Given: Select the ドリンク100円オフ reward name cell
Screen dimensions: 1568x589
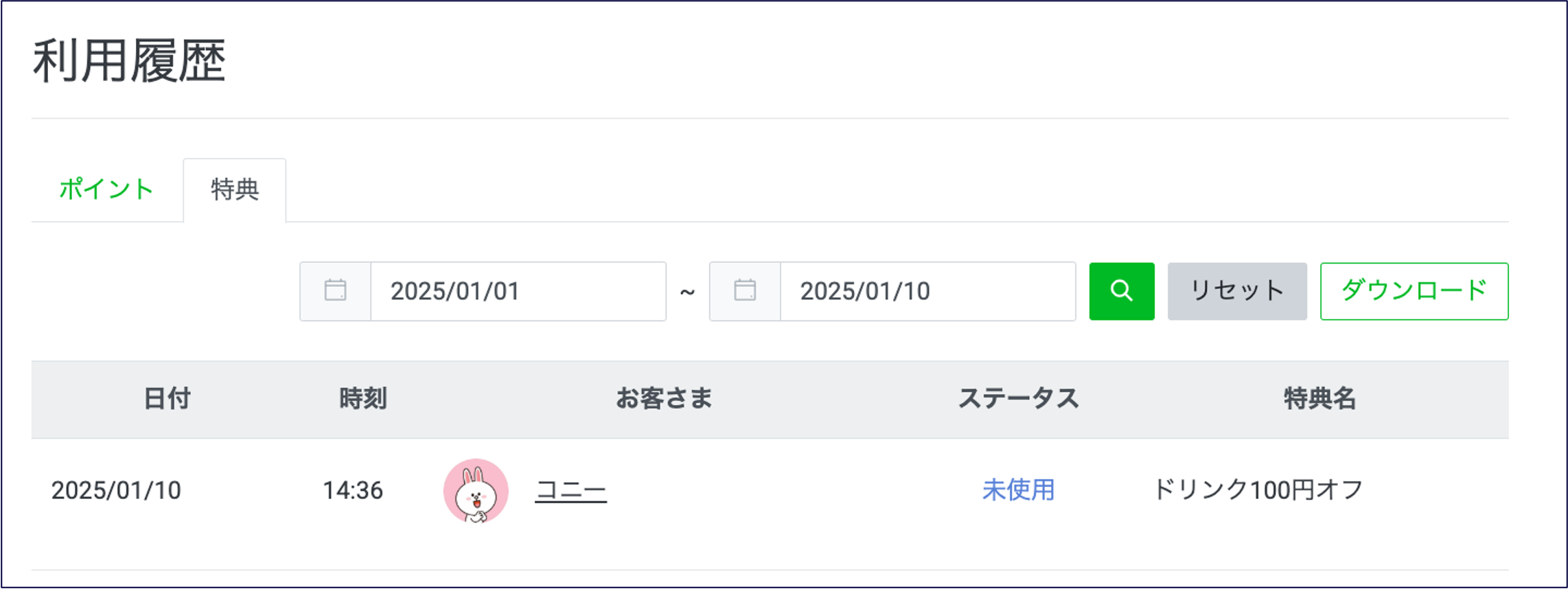Looking at the screenshot, I should (1258, 490).
